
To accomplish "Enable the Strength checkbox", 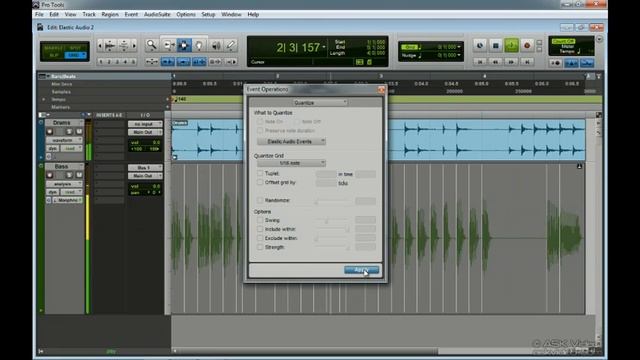I will click(x=260, y=247).
